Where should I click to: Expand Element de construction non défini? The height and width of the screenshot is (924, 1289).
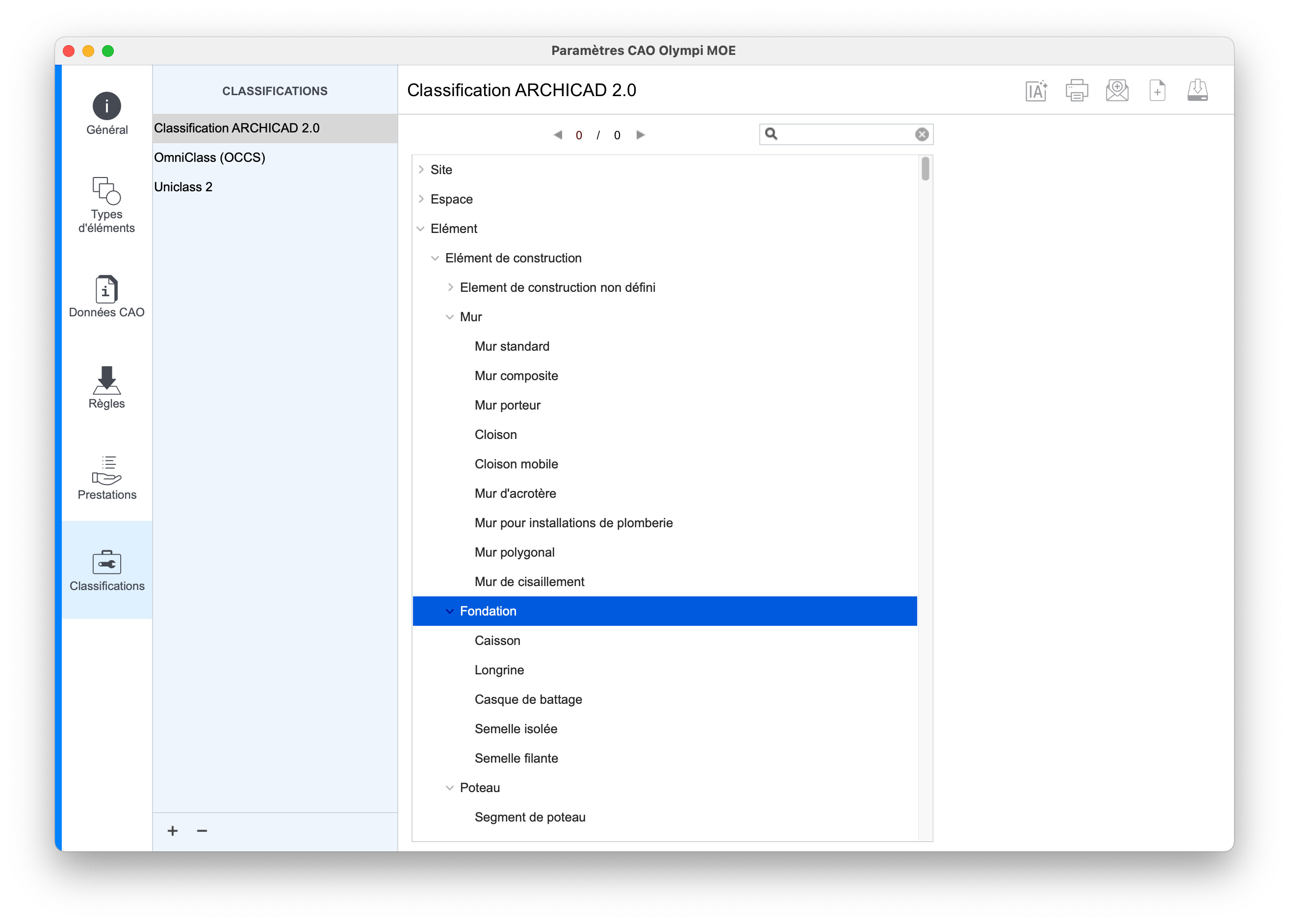pos(450,287)
